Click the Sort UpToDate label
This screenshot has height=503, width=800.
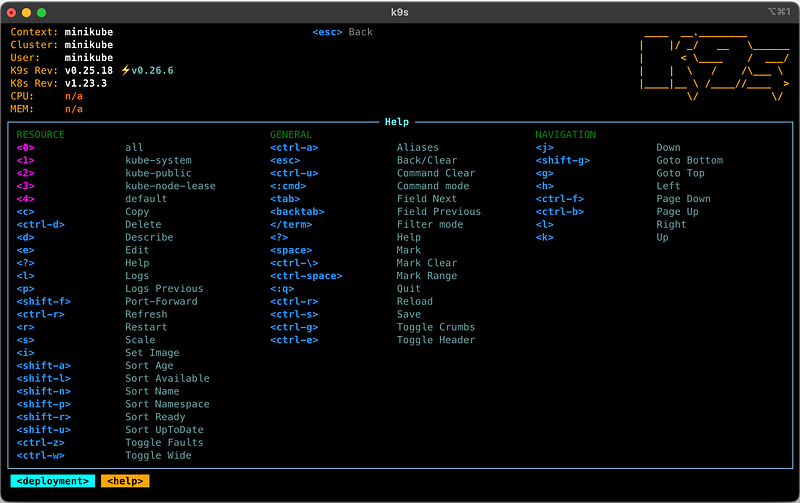[x=164, y=430]
